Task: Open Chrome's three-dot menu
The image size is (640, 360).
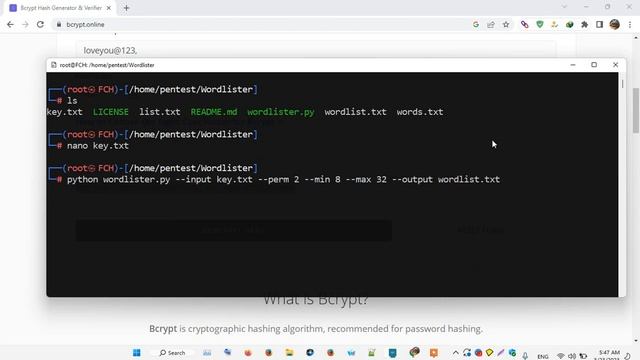Action: click(x=630, y=24)
